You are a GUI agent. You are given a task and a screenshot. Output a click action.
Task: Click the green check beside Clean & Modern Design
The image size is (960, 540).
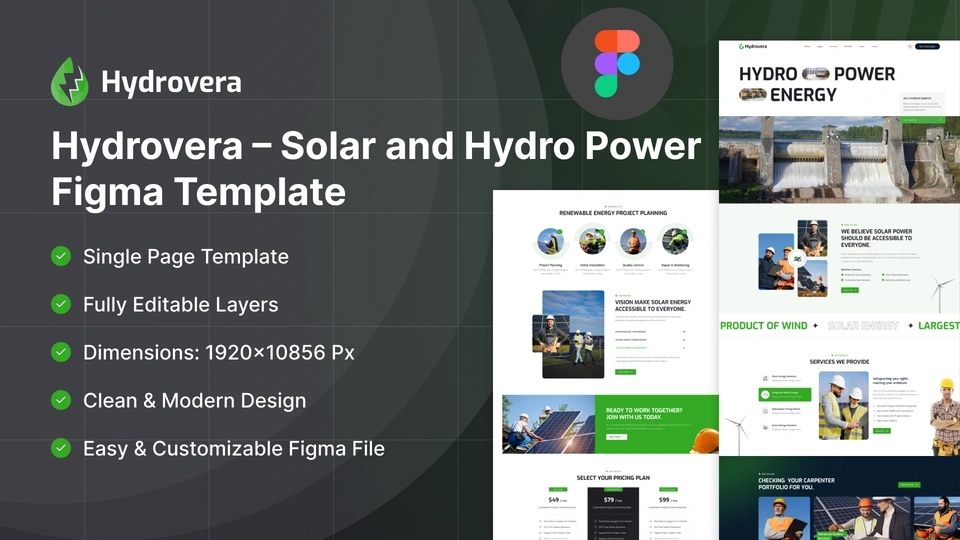[x=61, y=400]
